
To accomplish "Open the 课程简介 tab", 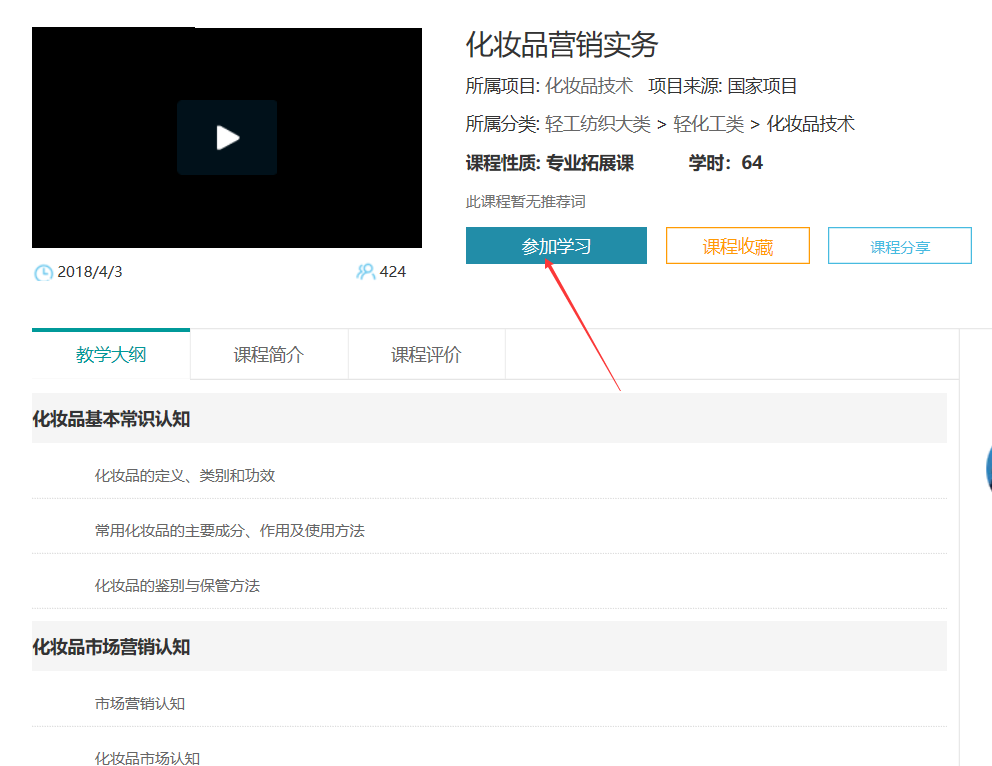I will tap(269, 355).
